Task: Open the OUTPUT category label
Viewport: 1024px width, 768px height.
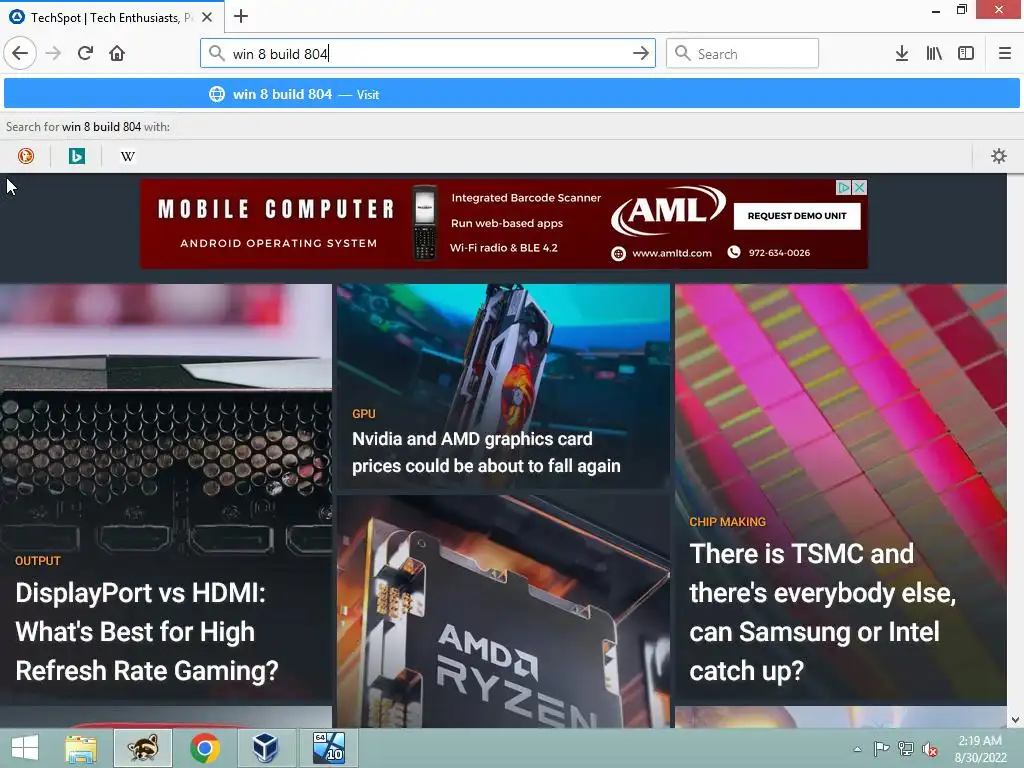Action: pyautogui.click(x=37, y=561)
